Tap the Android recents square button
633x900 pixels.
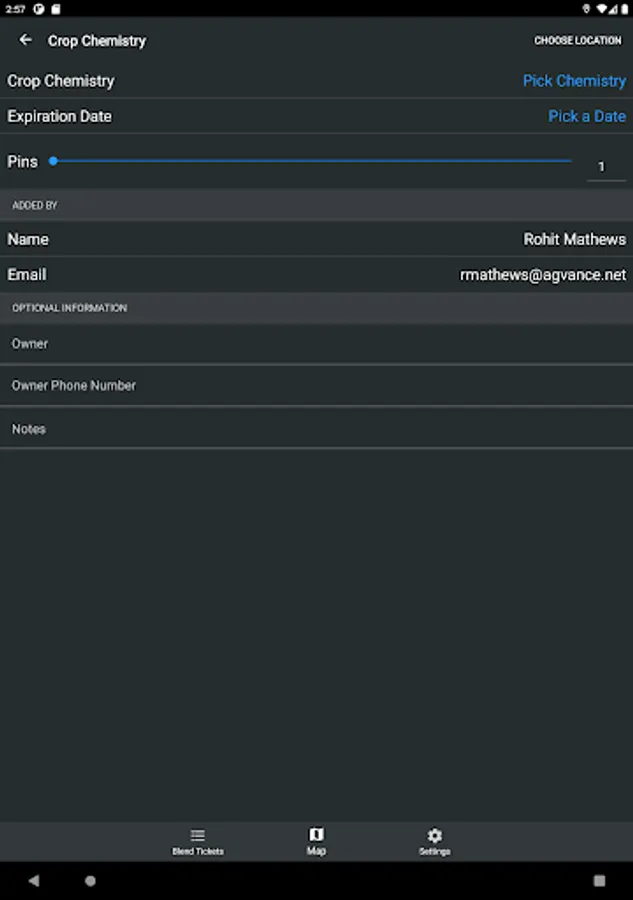599,881
